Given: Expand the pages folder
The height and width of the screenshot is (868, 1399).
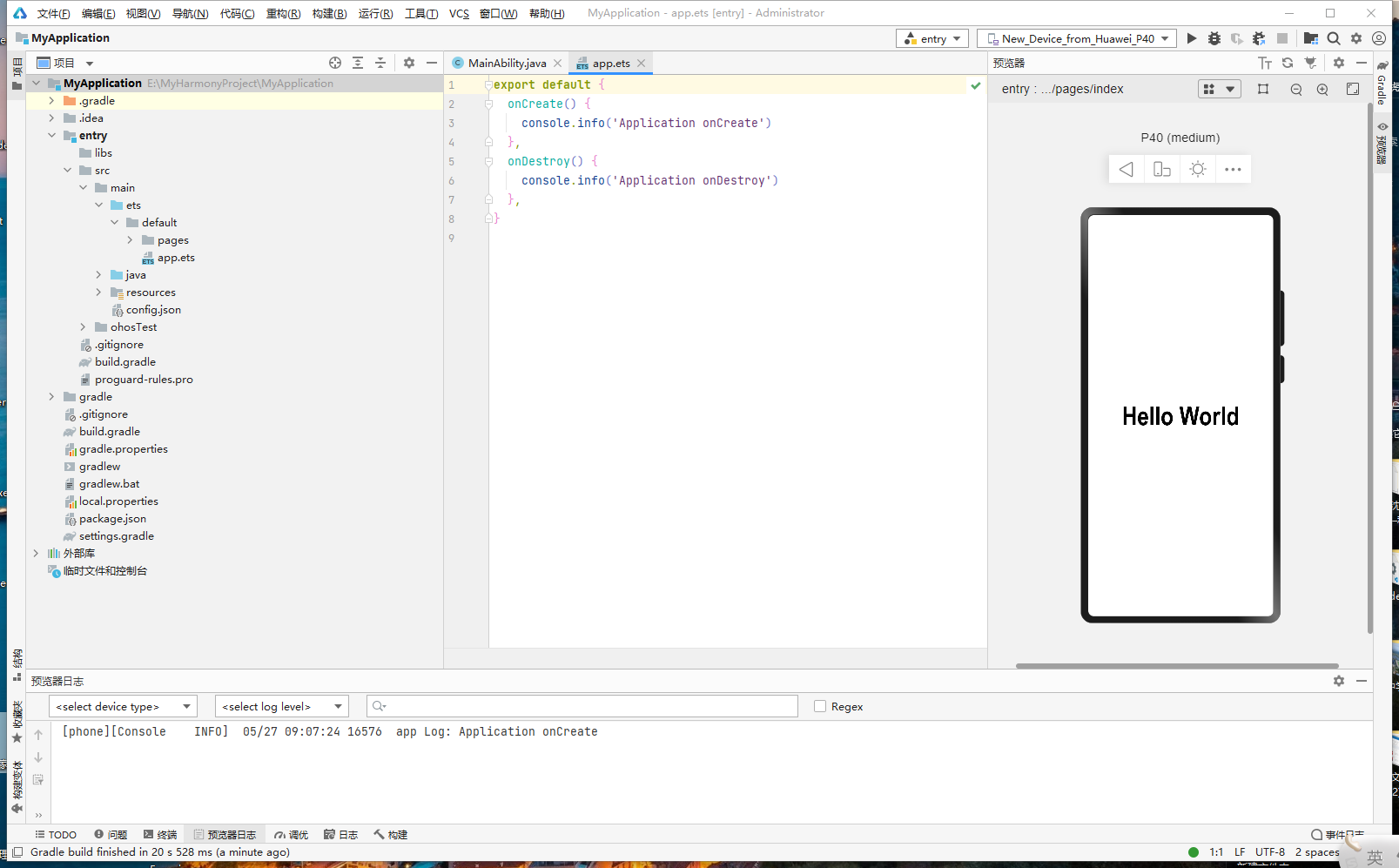Looking at the screenshot, I should pyautogui.click(x=130, y=240).
